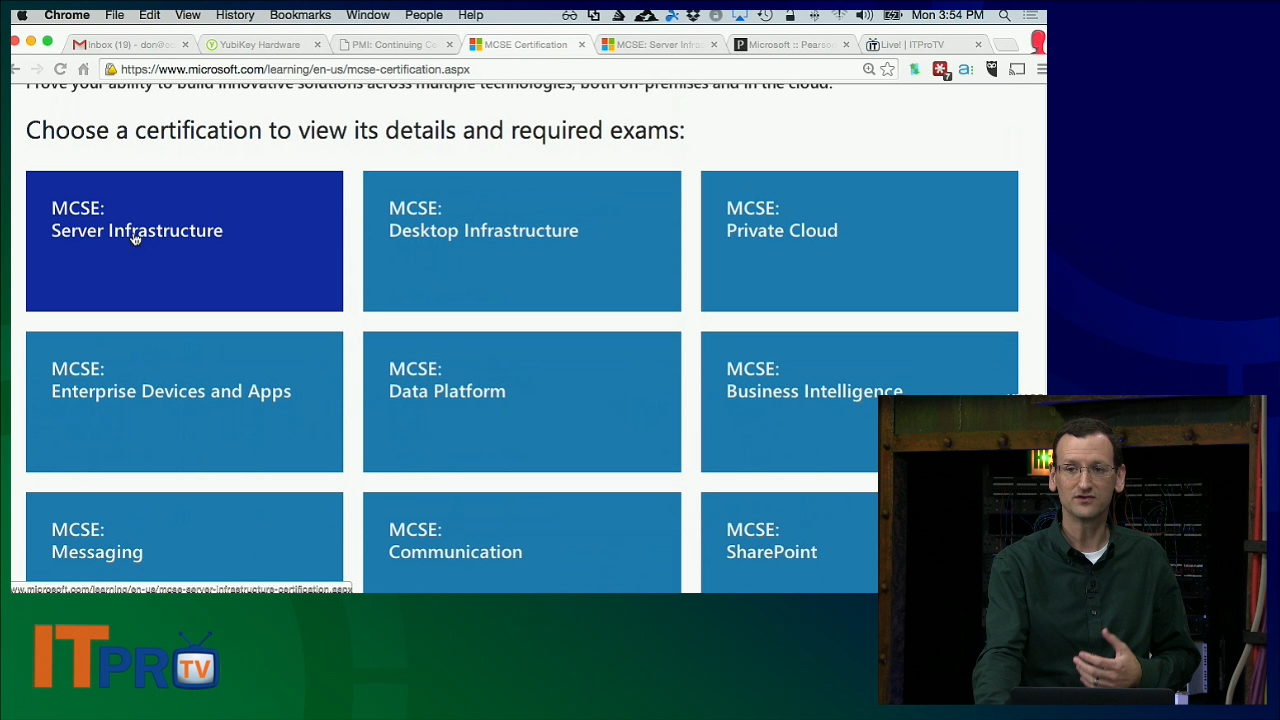Close the PMI: Continuing tab

coord(449,45)
